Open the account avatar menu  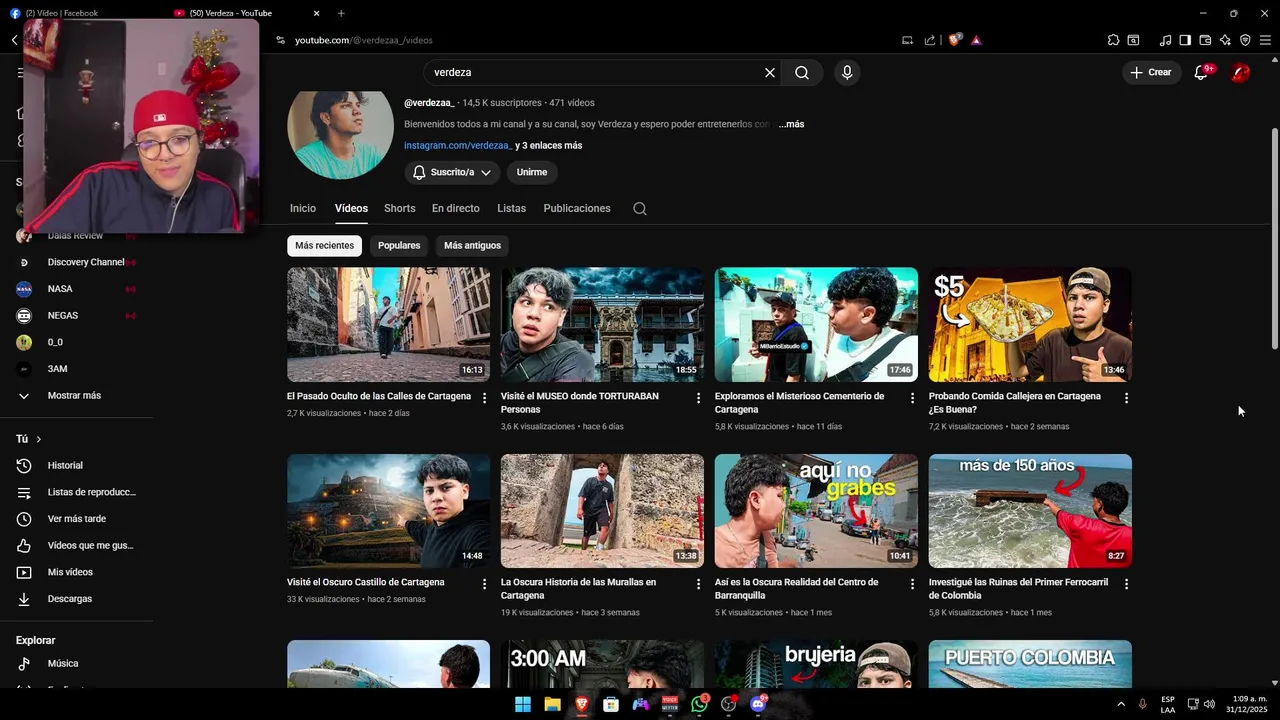point(1240,72)
